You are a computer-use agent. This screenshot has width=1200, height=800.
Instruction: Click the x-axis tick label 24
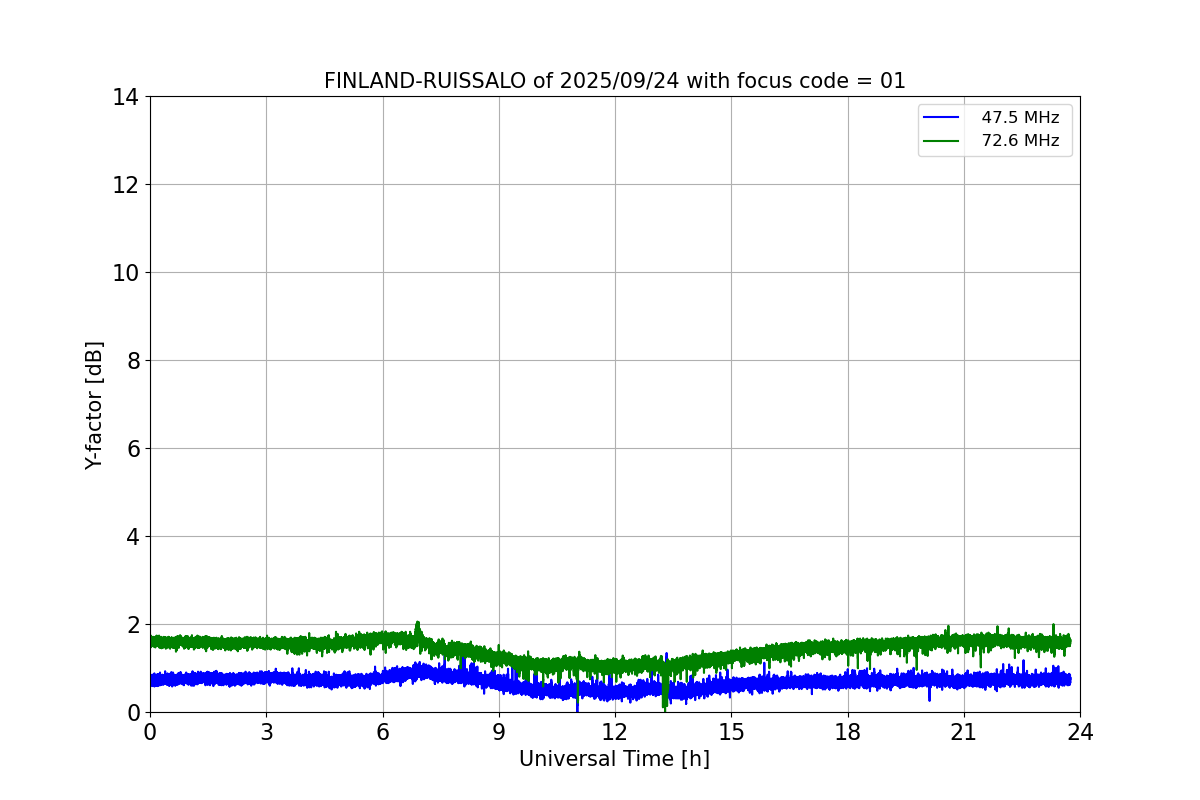pos(1080,732)
